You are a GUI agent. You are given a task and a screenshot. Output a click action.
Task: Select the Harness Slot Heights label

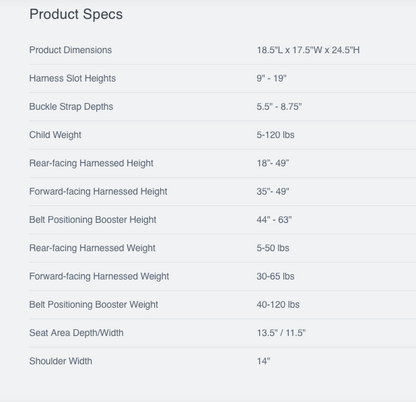click(72, 78)
